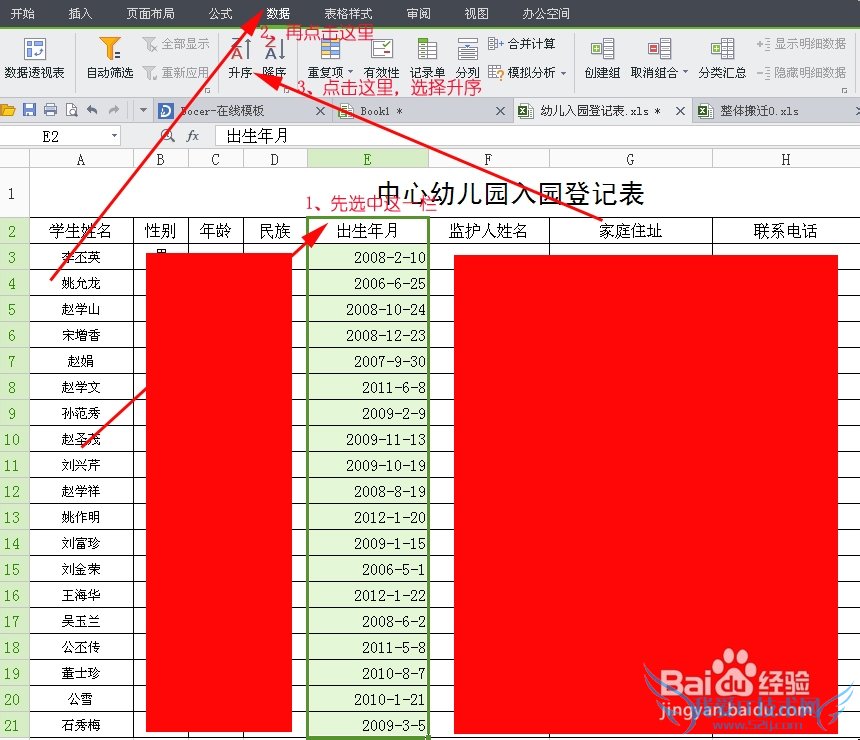Open the 页面布局 ribbon tab
Viewport: 860px width, 740px height.
pyautogui.click(x=150, y=13)
